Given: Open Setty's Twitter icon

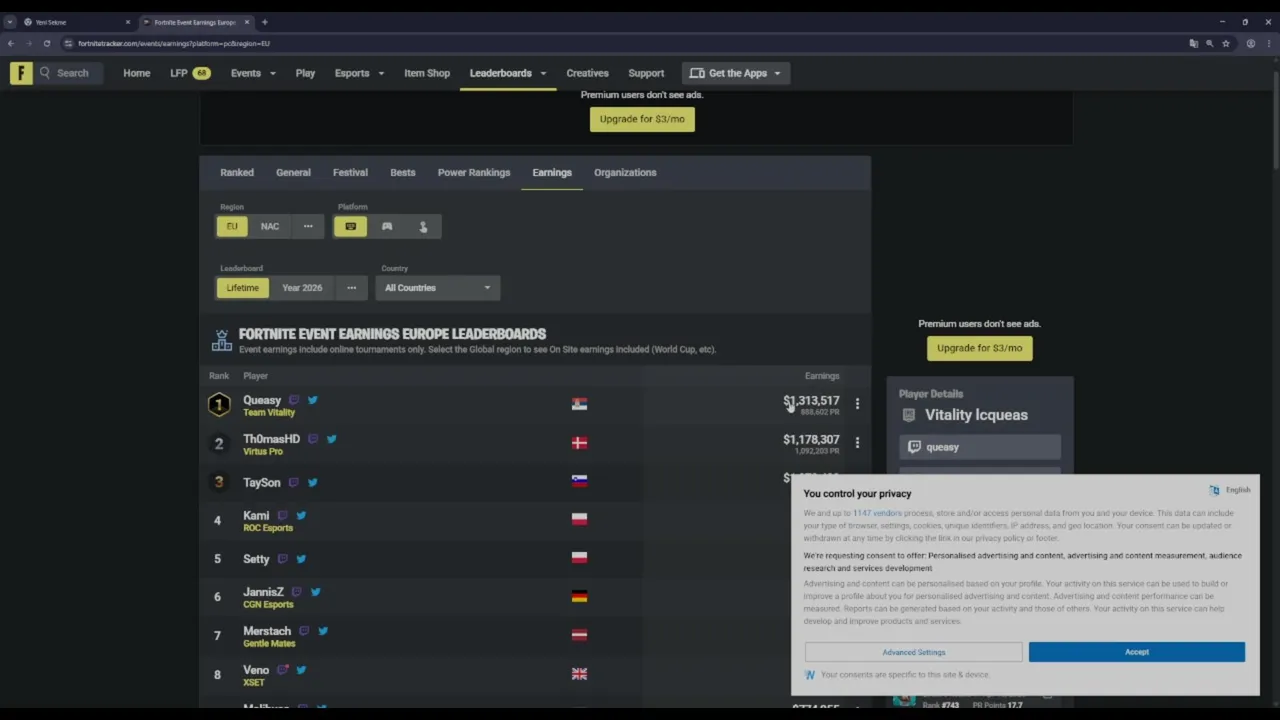Looking at the screenshot, I should (x=301, y=559).
